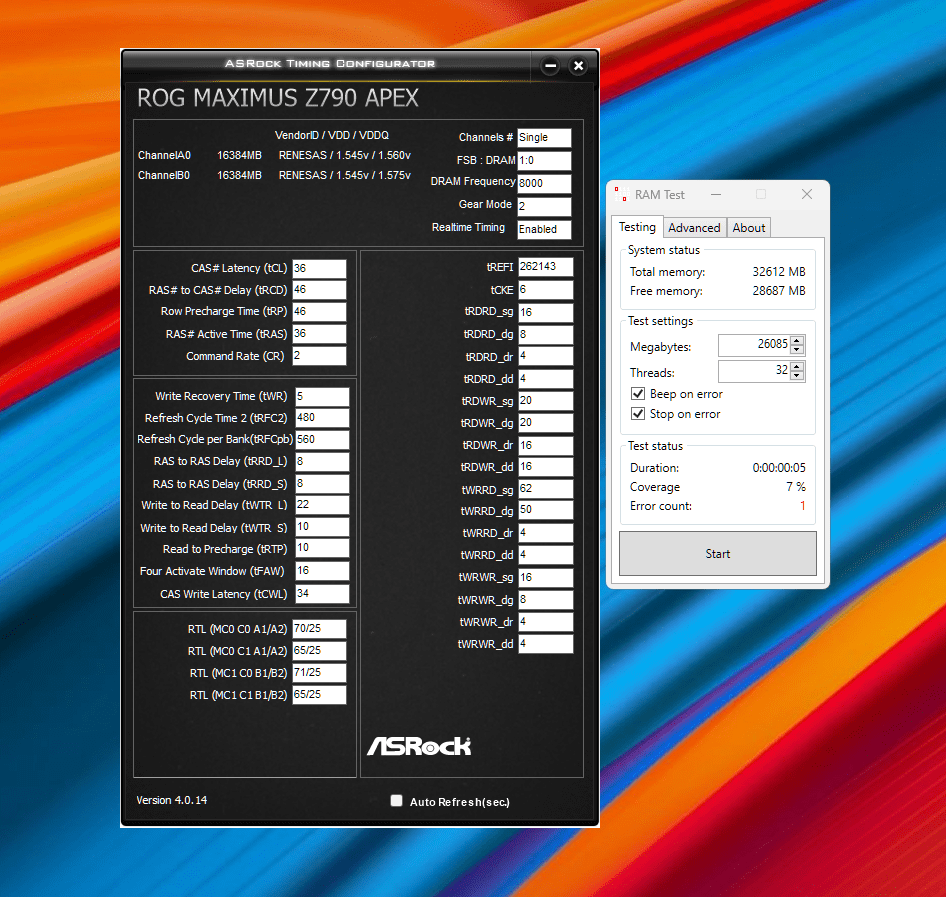Select the tWRWR_sg value field
This screenshot has height=897, width=946.
545,577
